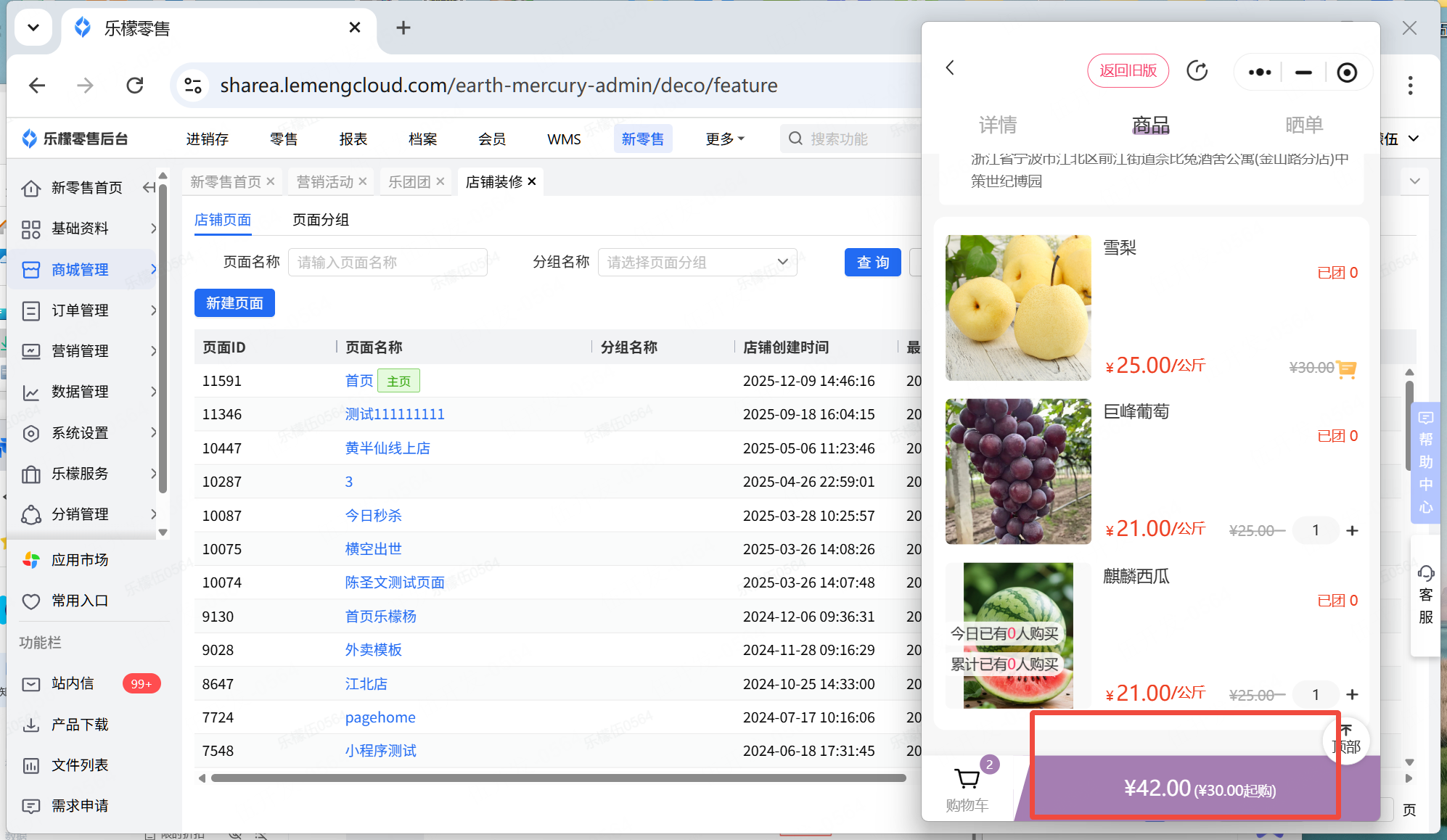Viewport: 1447px width, 840px height.
Task: Click the site settings icon in address bar
Action: pos(193,86)
